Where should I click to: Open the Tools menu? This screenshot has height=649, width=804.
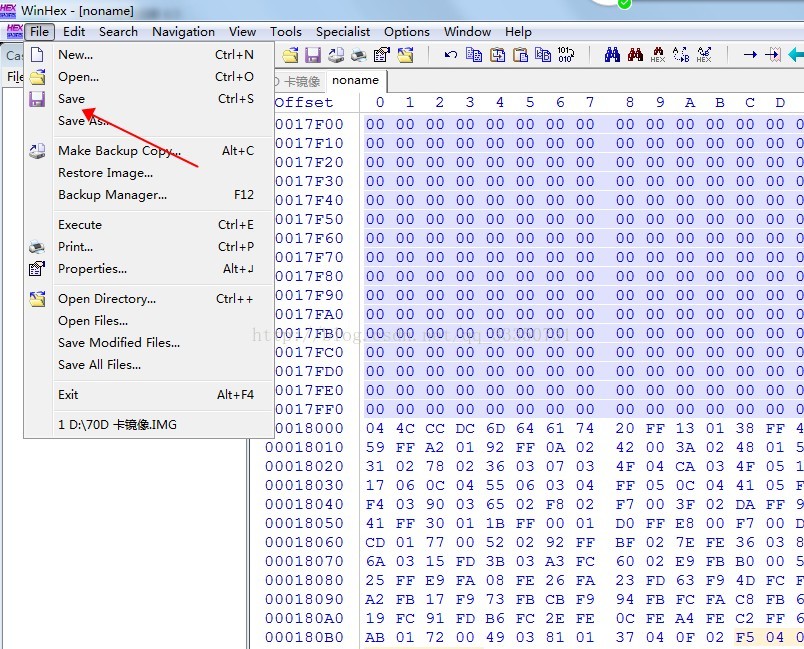(x=286, y=32)
